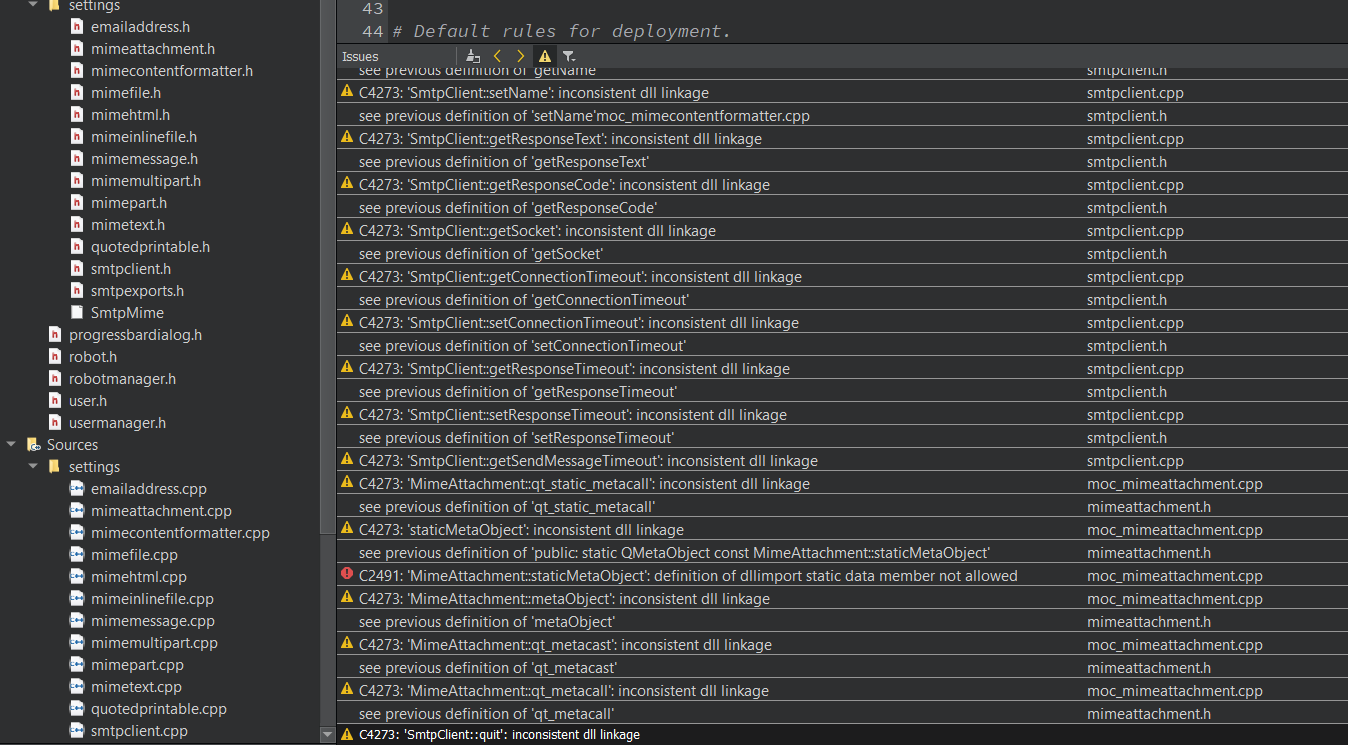
Task: Click the source file icon beside mimemessage.cpp
Action: (77, 621)
